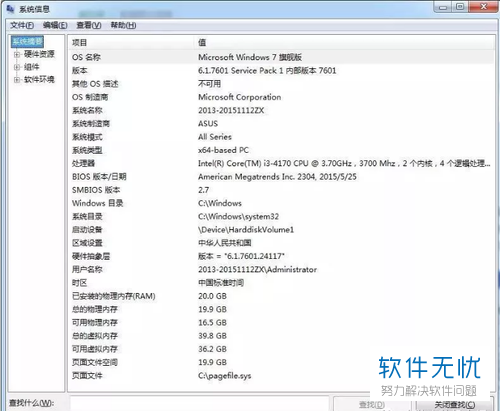Select the 版本 row label
The width and height of the screenshot is (500, 411).
[80, 71]
